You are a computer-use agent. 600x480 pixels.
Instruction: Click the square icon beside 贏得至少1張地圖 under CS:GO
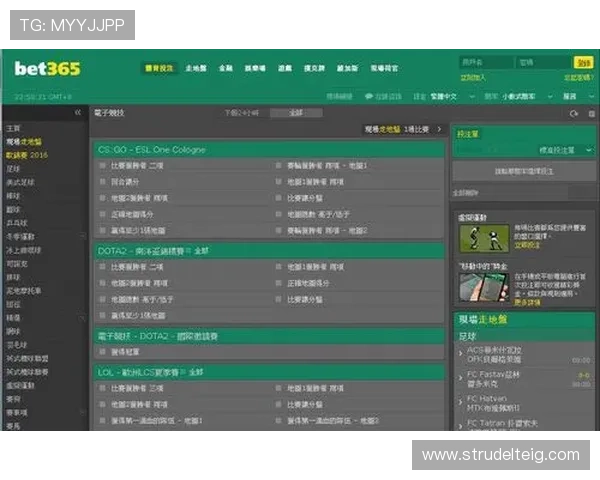point(103,230)
